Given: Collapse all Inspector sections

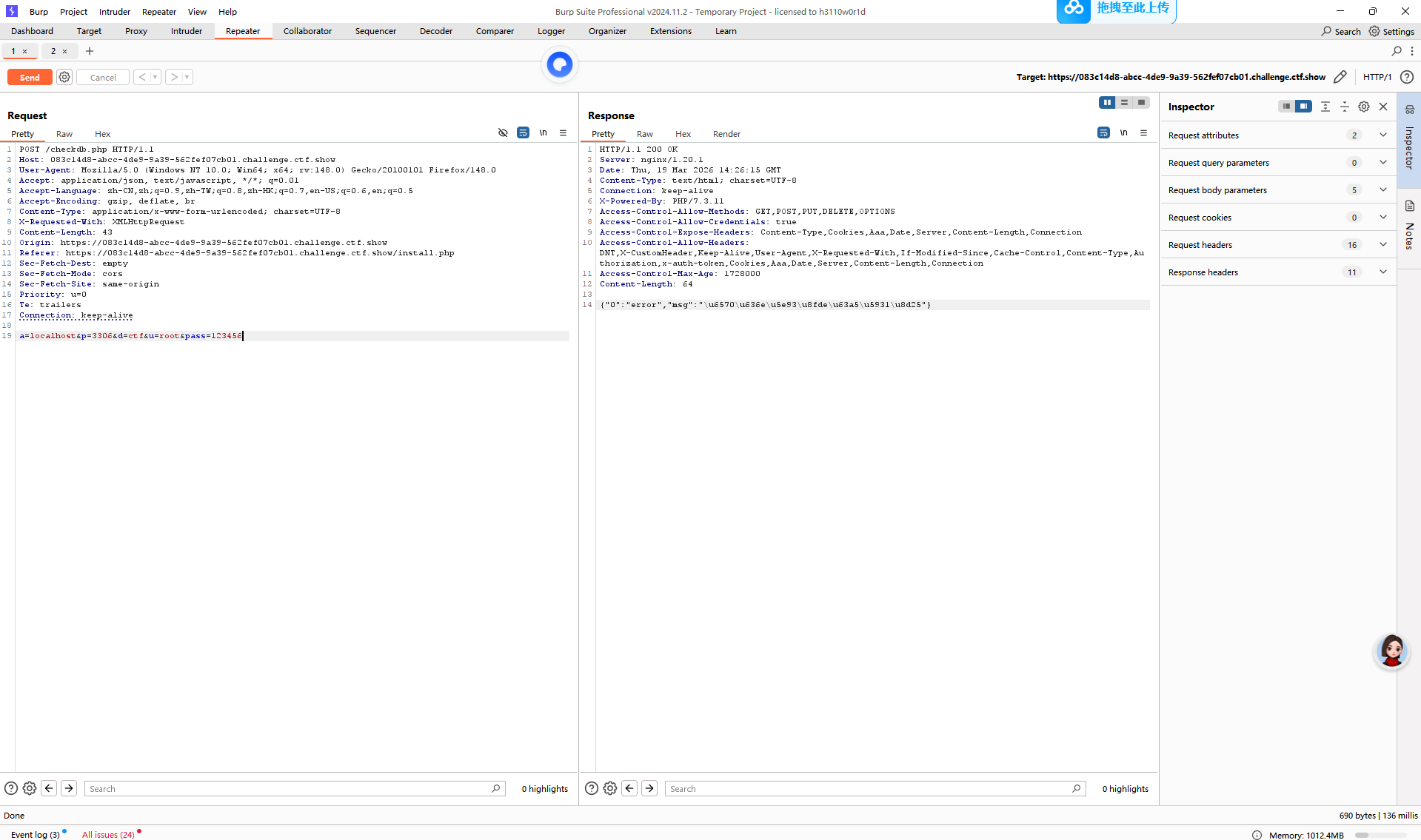Looking at the screenshot, I should [1345, 107].
